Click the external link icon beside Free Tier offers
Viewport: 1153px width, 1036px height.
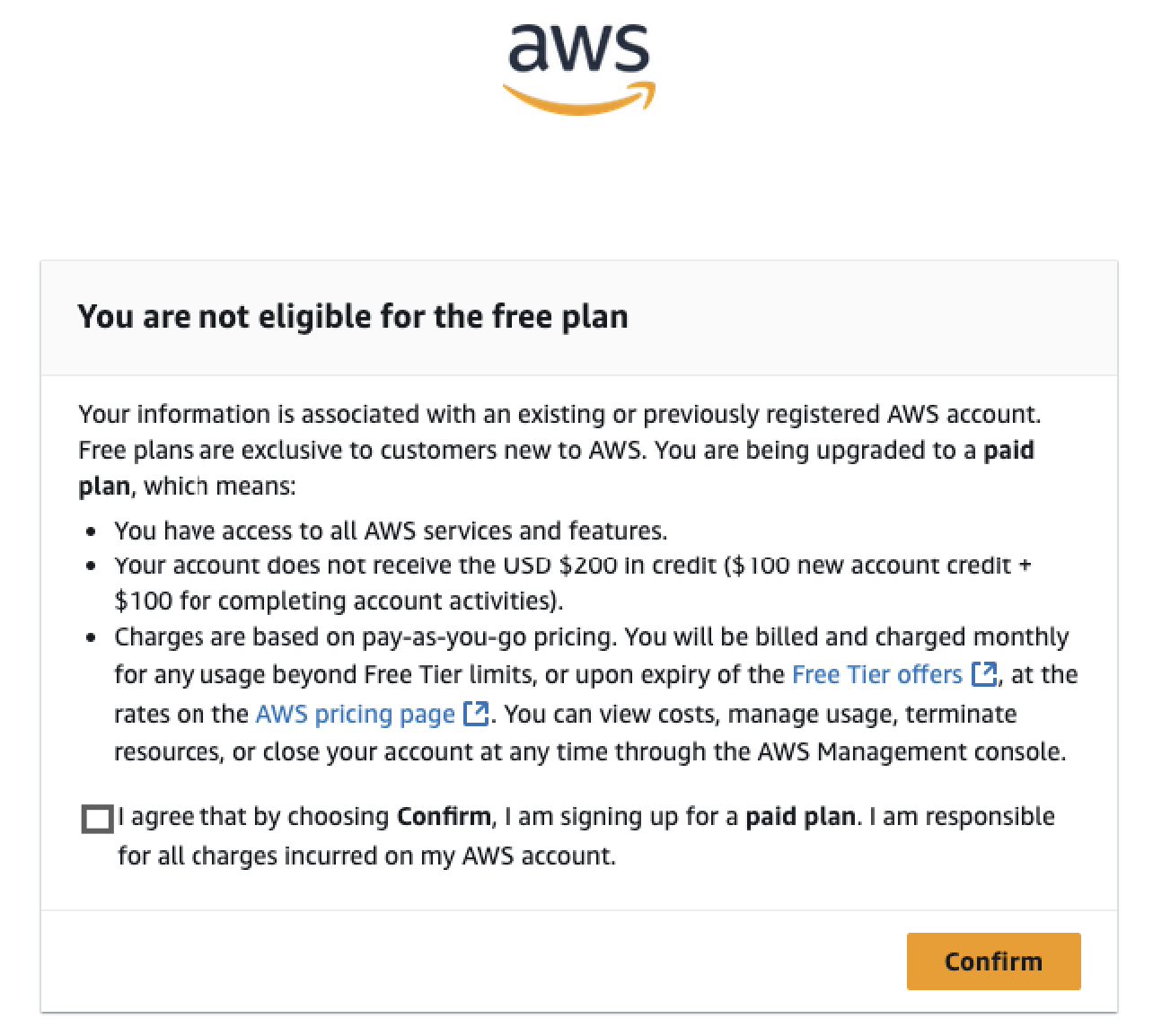984,674
